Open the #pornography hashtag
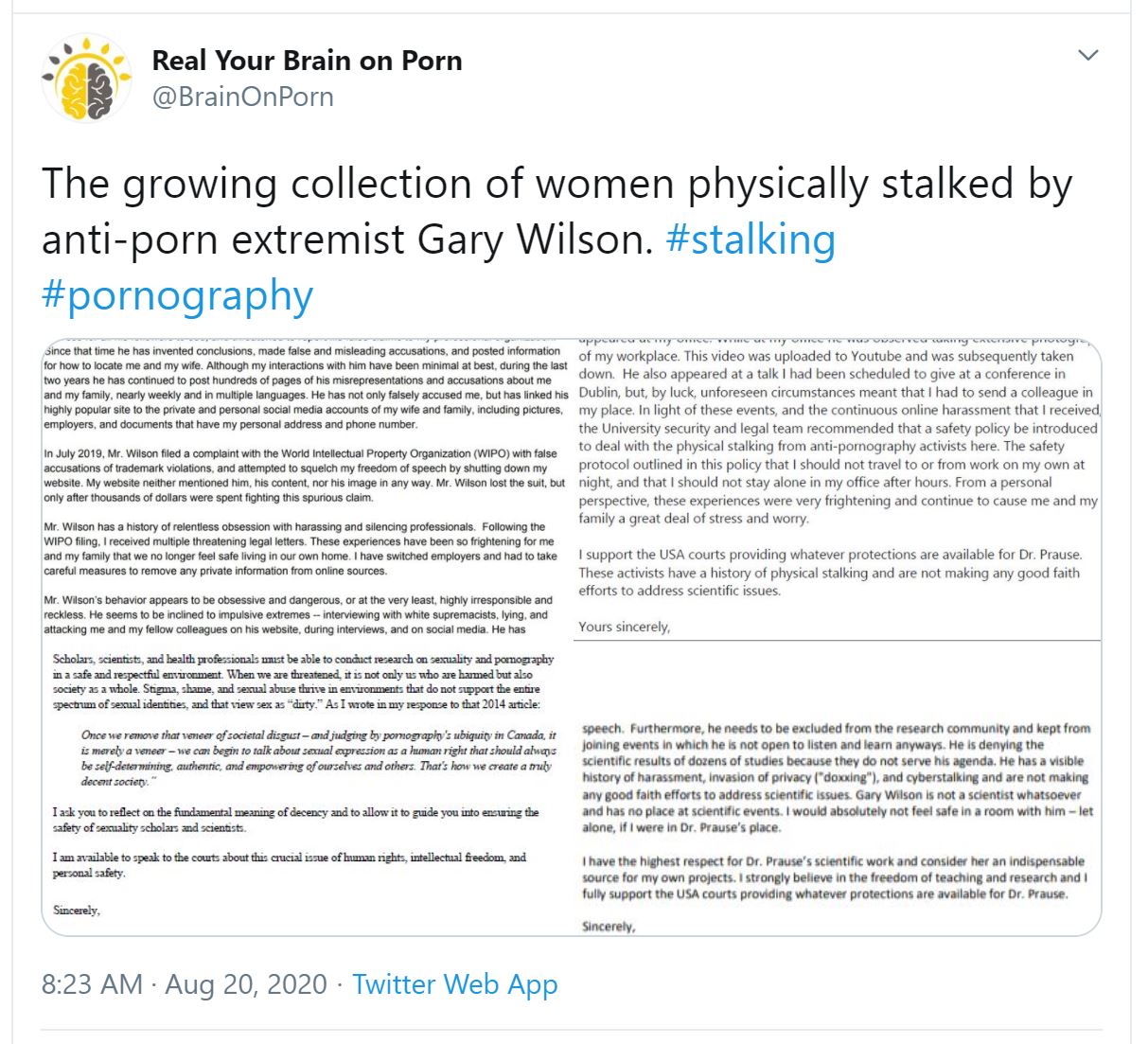 point(177,295)
